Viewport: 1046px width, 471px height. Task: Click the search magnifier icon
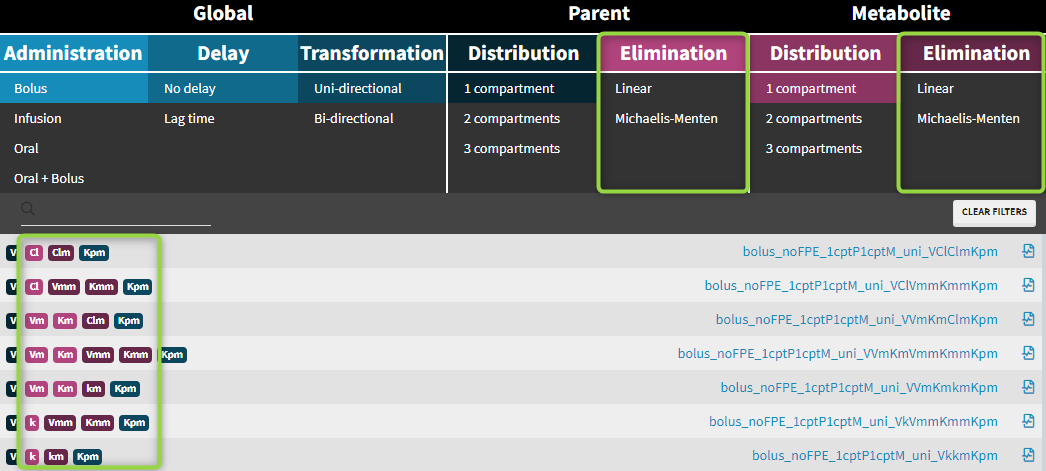(28, 209)
